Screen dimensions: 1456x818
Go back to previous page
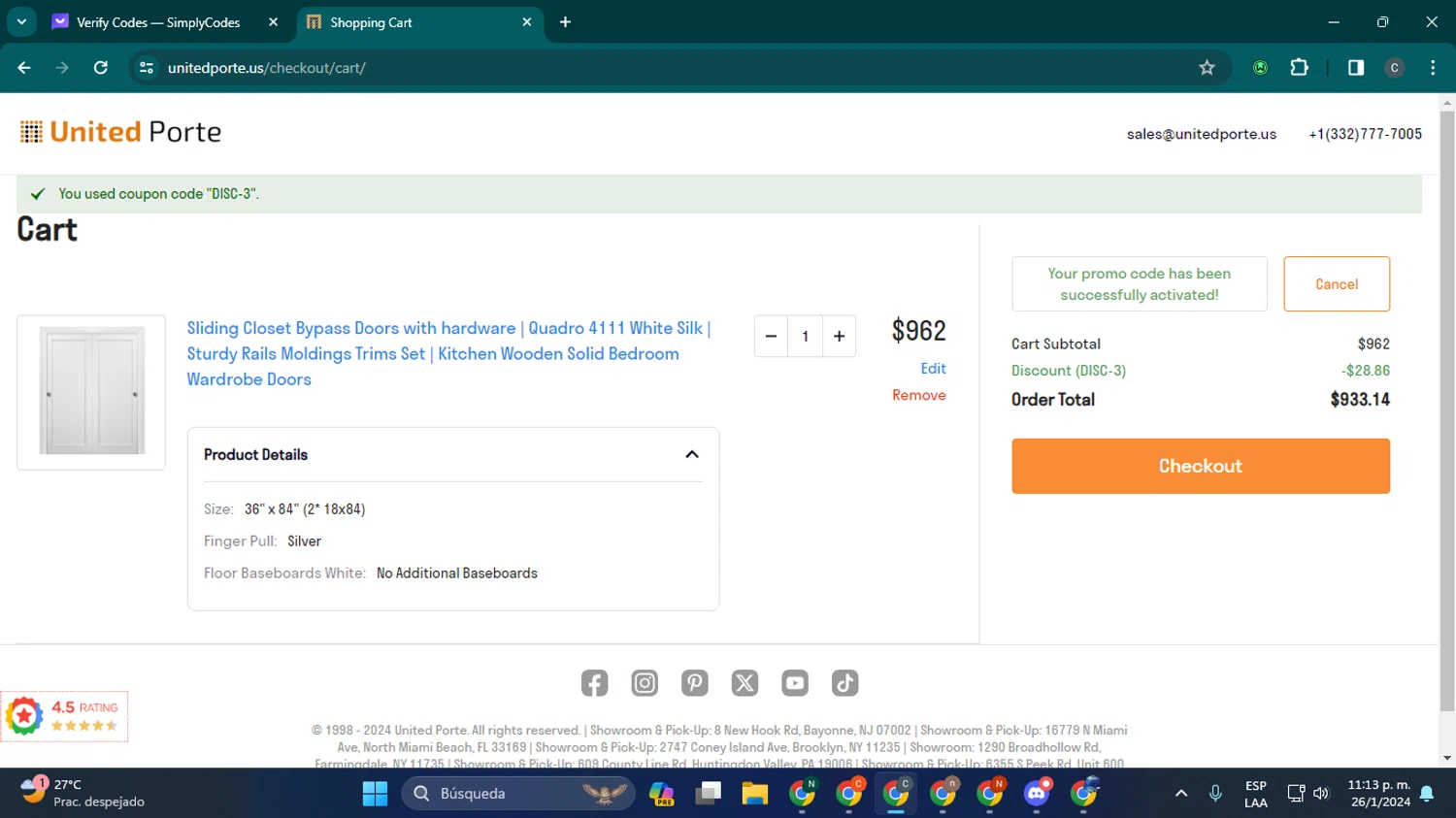[24, 68]
